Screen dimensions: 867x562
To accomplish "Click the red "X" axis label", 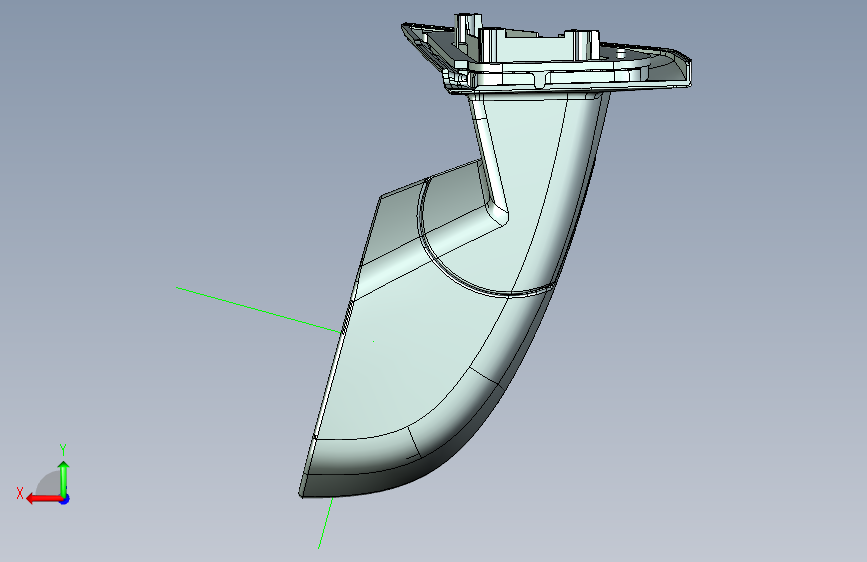I will pyautogui.click(x=20, y=493).
